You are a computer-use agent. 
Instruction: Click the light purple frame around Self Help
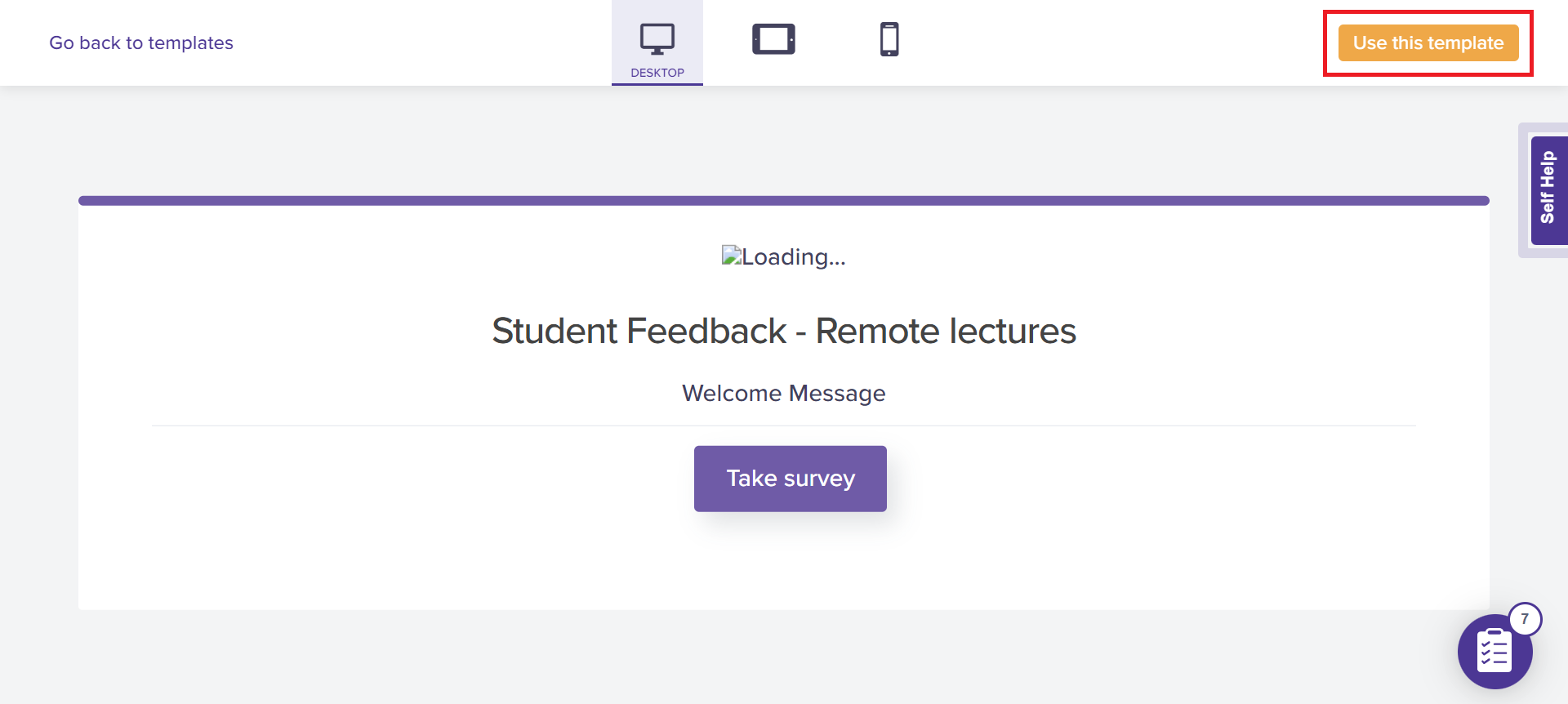click(x=1523, y=251)
